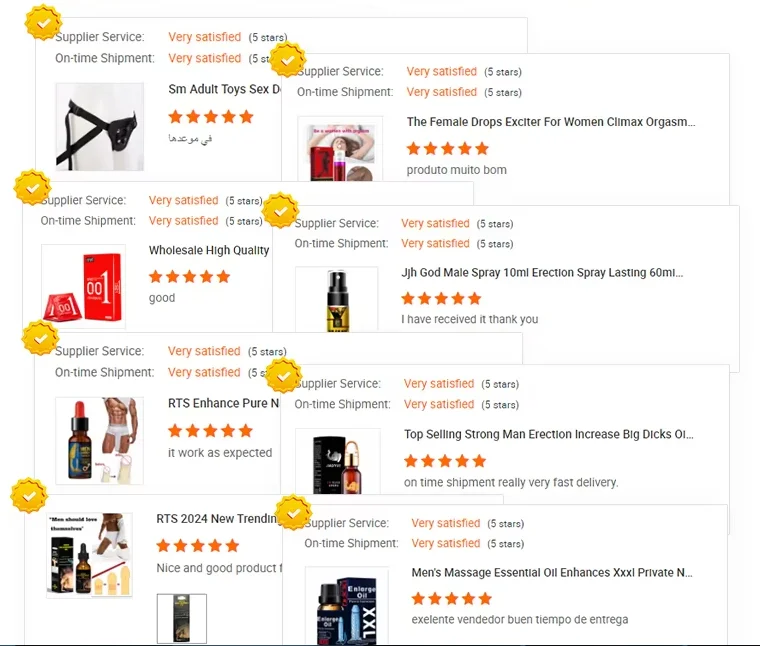The width and height of the screenshot is (760, 646).
Task: Open the red 001 box product thumbnail
Action: (83, 286)
